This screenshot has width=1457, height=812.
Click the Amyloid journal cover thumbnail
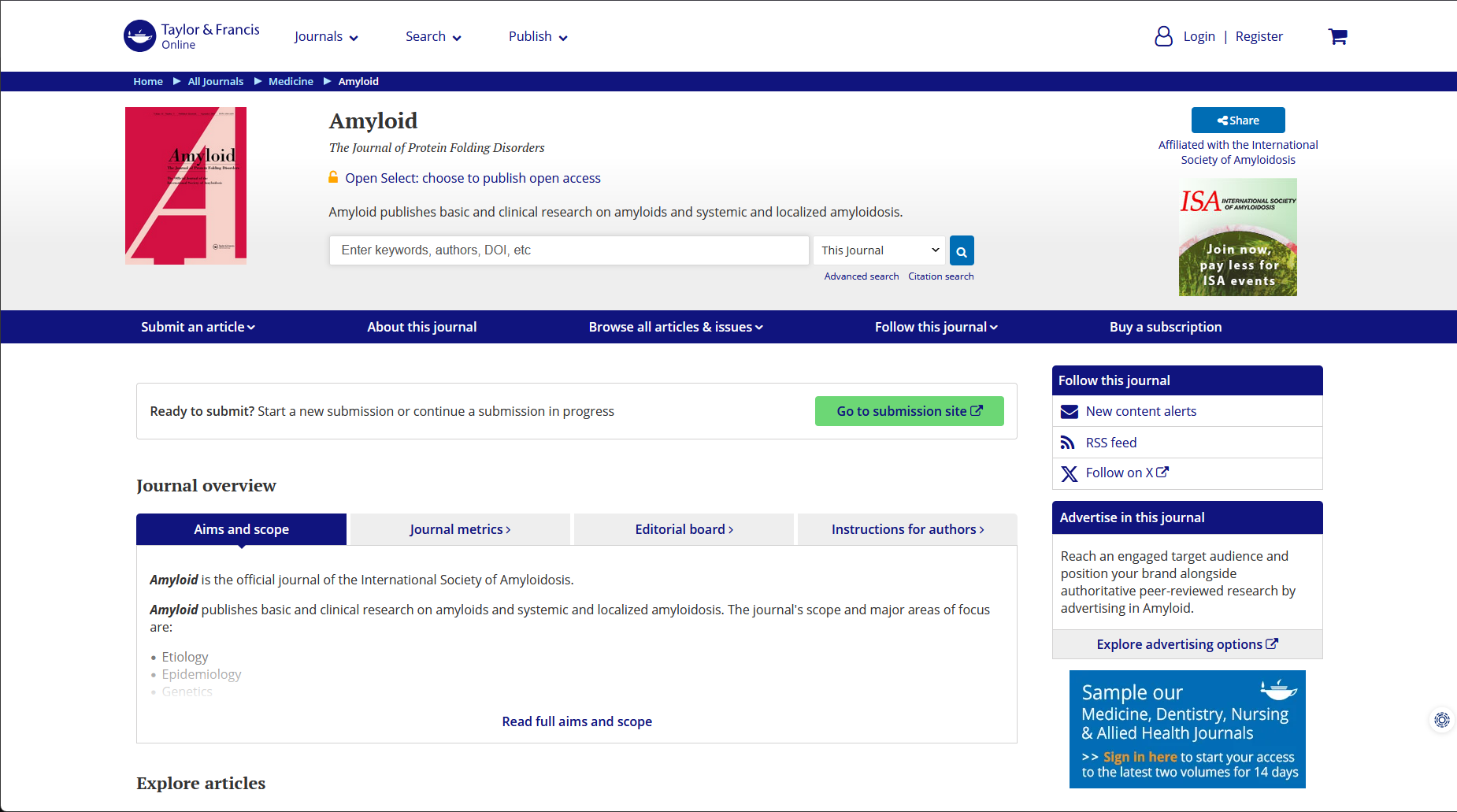tap(186, 186)
